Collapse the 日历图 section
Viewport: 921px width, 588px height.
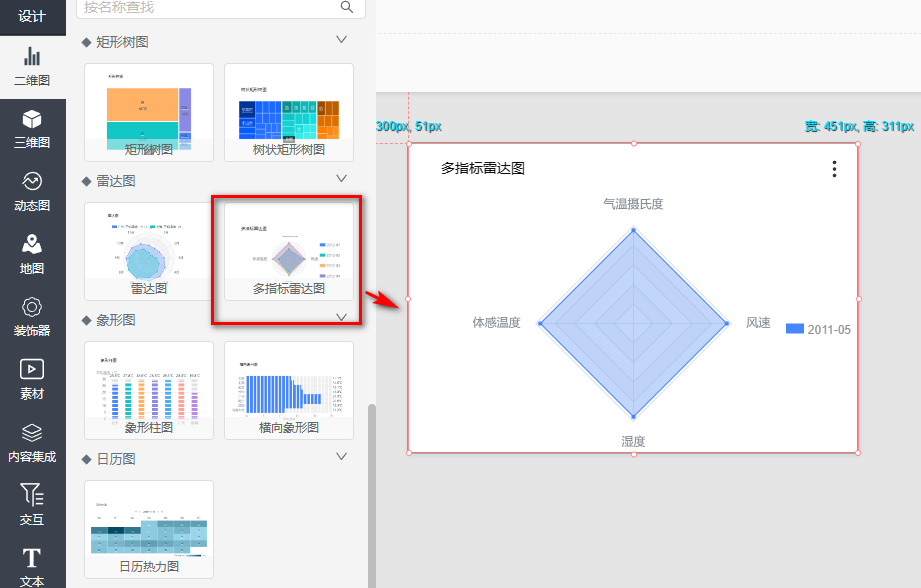[341, 457]
